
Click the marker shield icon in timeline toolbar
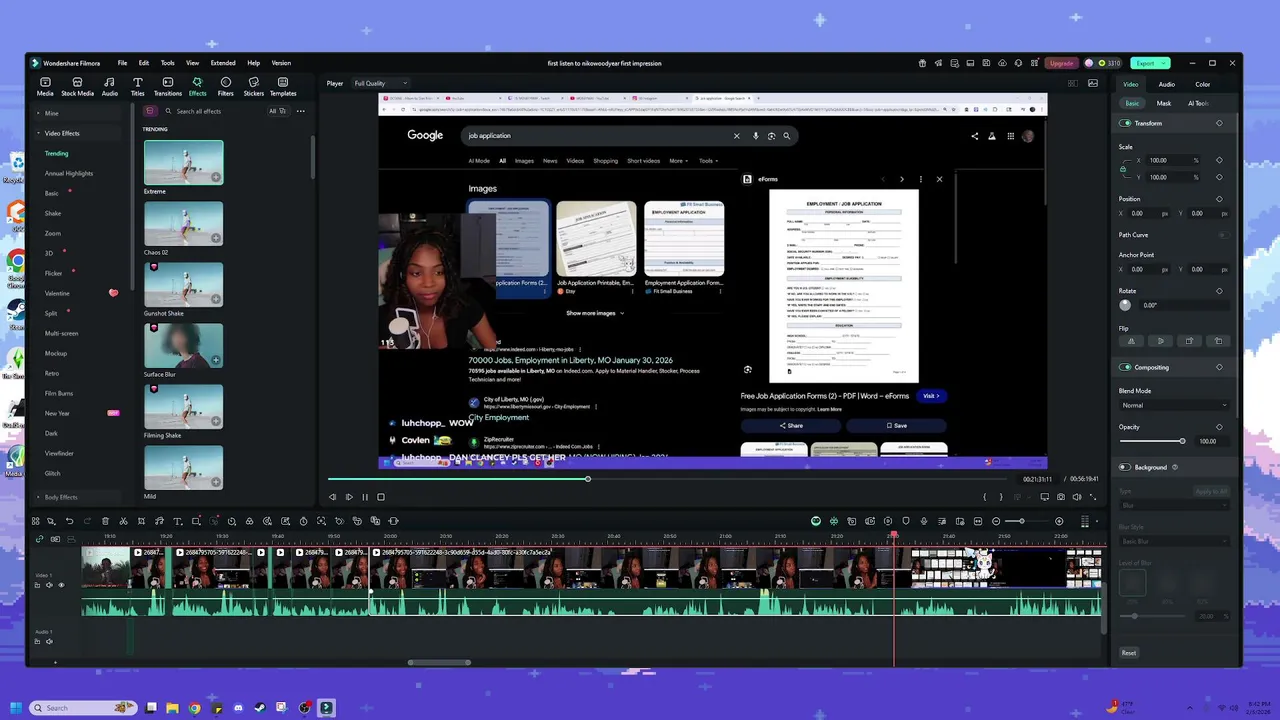pos(906,521)
